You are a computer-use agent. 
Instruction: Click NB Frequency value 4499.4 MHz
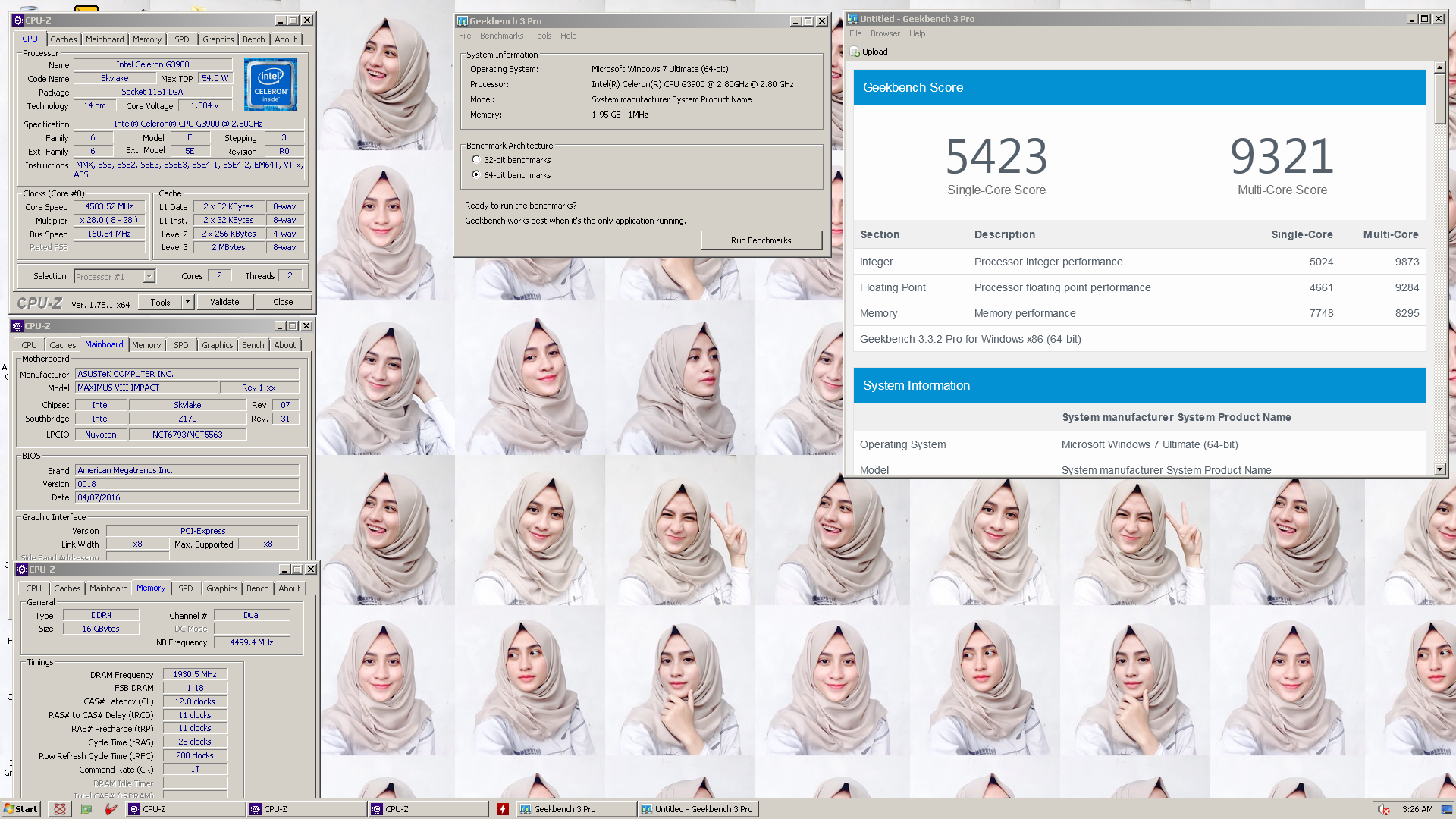252,642
